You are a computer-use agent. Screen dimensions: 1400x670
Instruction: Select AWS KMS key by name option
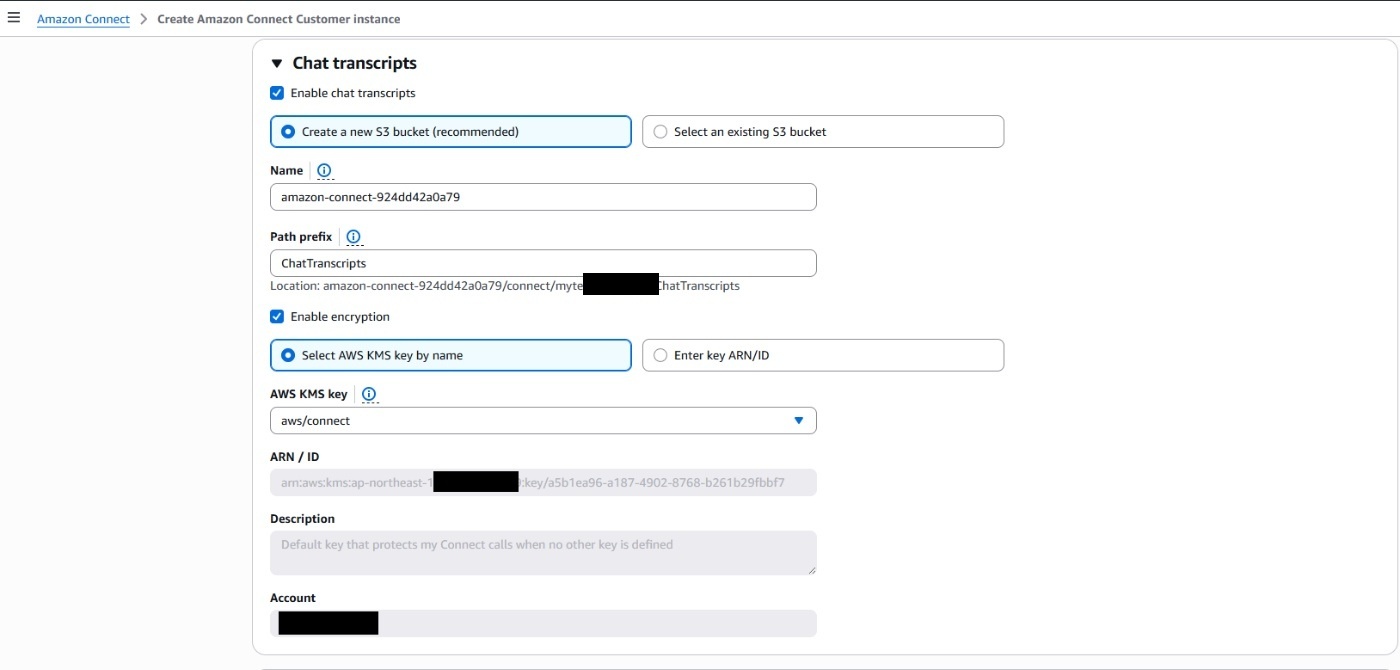click(451, 355)
